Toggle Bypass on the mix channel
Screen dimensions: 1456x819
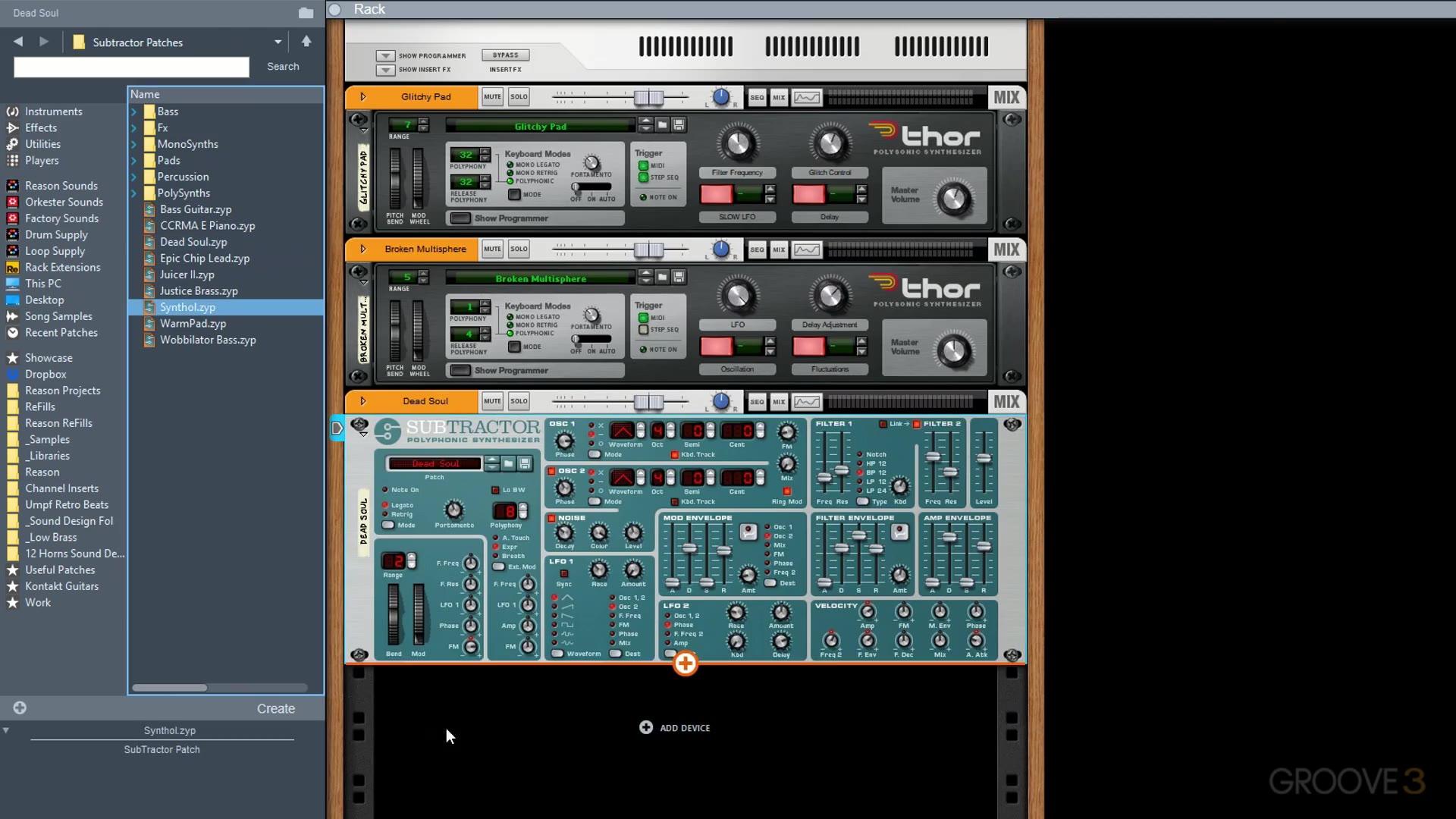506,55
